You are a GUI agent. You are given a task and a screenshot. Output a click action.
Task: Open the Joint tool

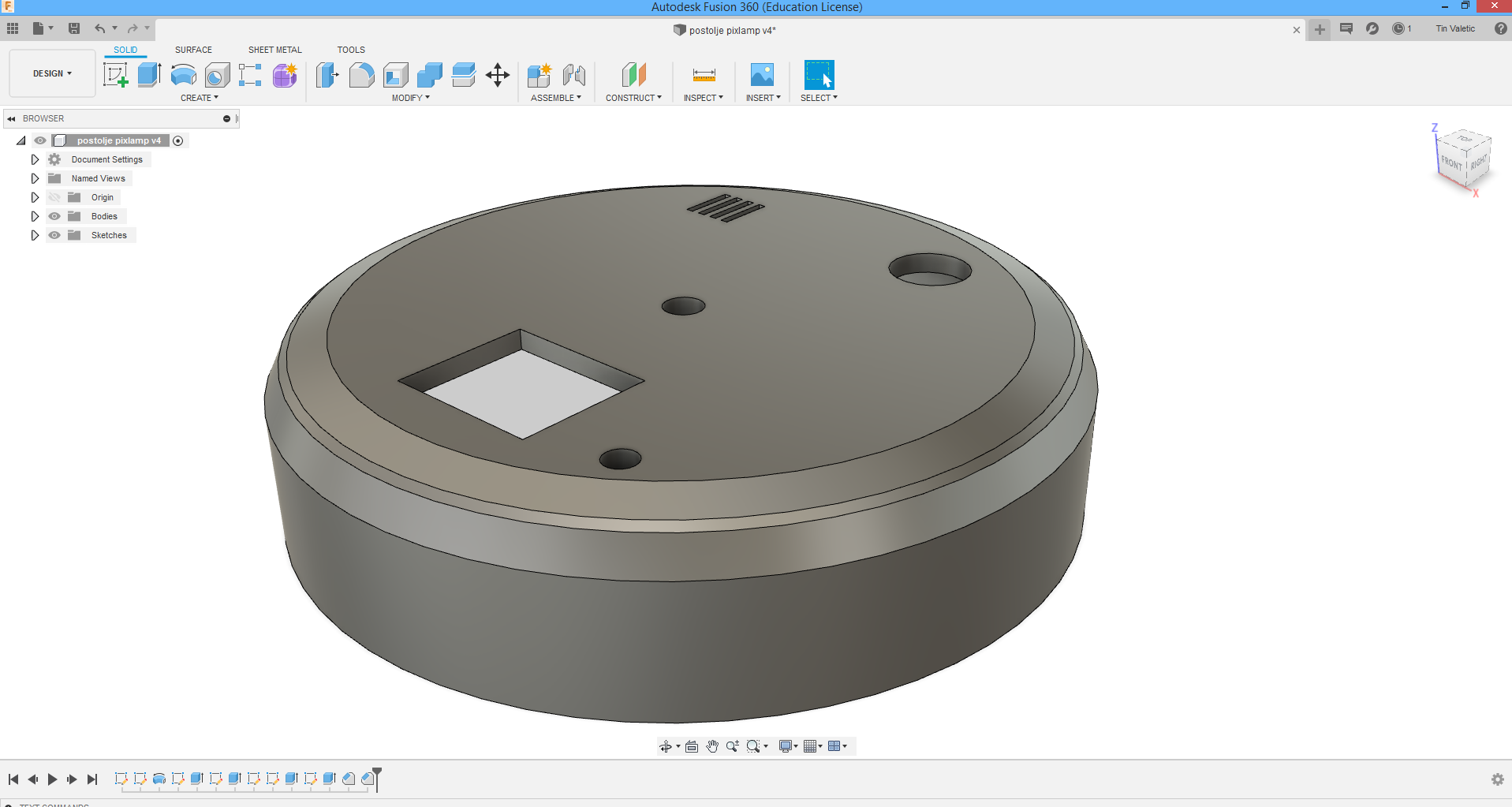[574, 75]
